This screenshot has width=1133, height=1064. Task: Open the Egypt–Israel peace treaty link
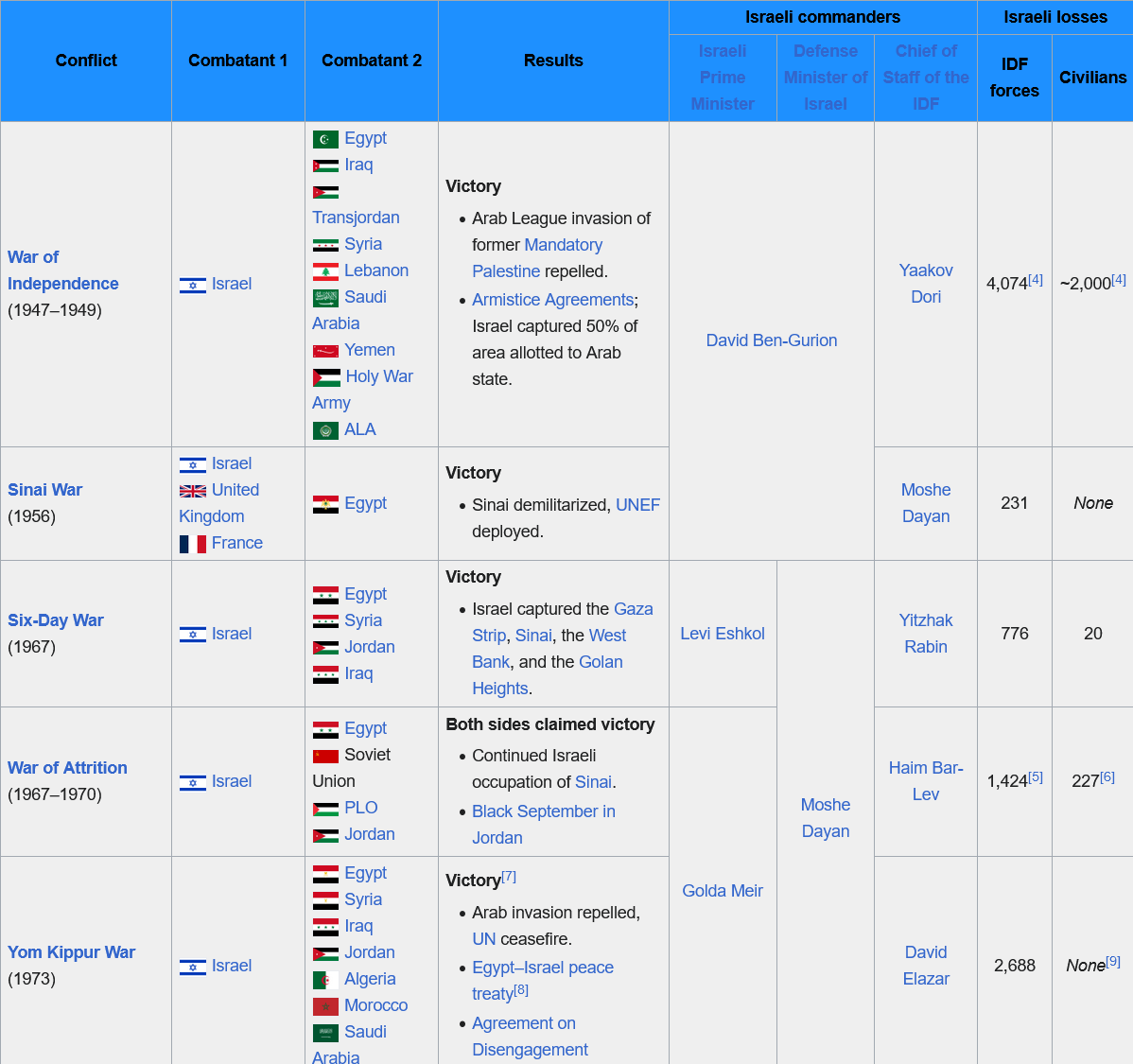pyautogui.click(x=543, y=980)
